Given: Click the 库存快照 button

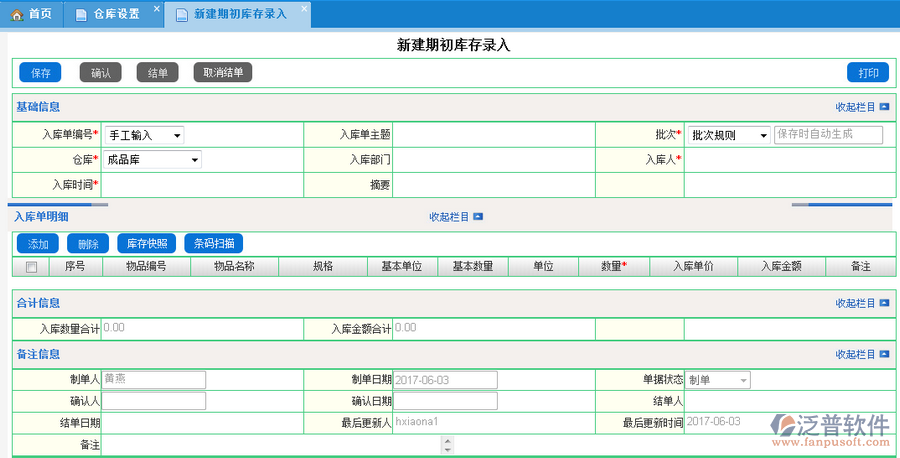Looking at the screenshot, I should point(147,244).
